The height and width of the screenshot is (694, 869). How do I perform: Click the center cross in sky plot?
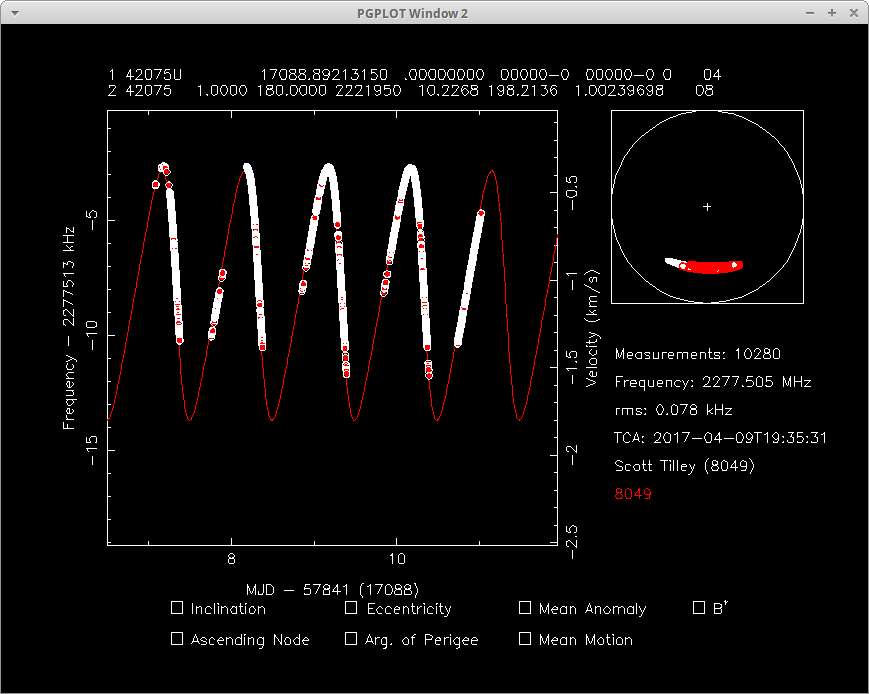(x=707, y=207)
